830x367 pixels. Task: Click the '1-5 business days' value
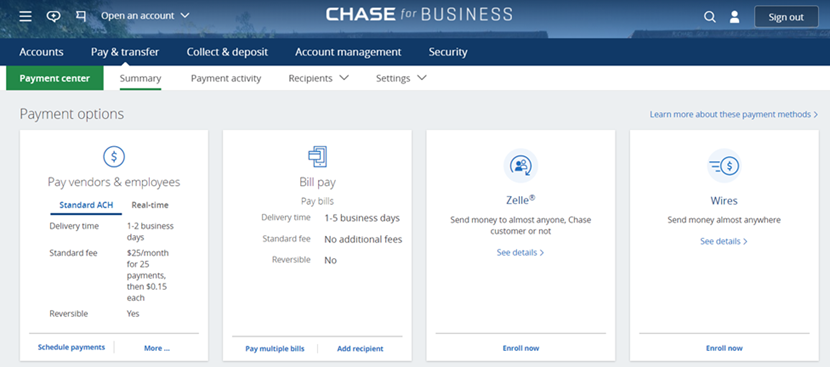(362, 218)
